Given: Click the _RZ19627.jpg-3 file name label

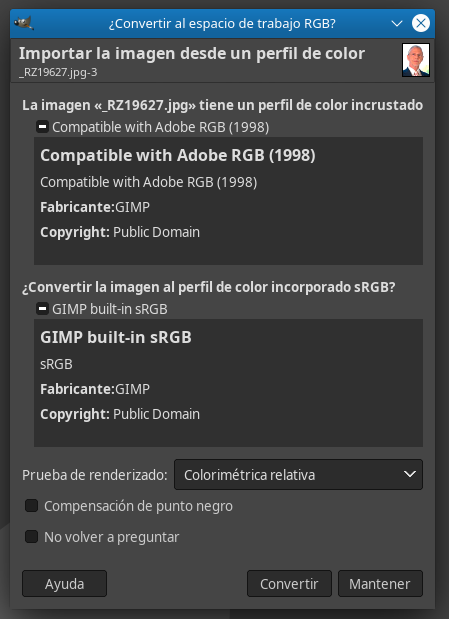Looking at the screenshot, I should (x=58, y=72).
